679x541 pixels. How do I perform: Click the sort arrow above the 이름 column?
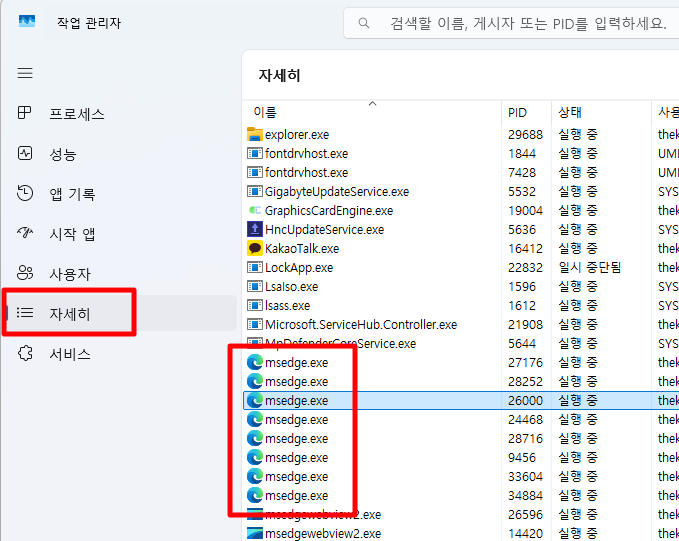tap(372, 104)
